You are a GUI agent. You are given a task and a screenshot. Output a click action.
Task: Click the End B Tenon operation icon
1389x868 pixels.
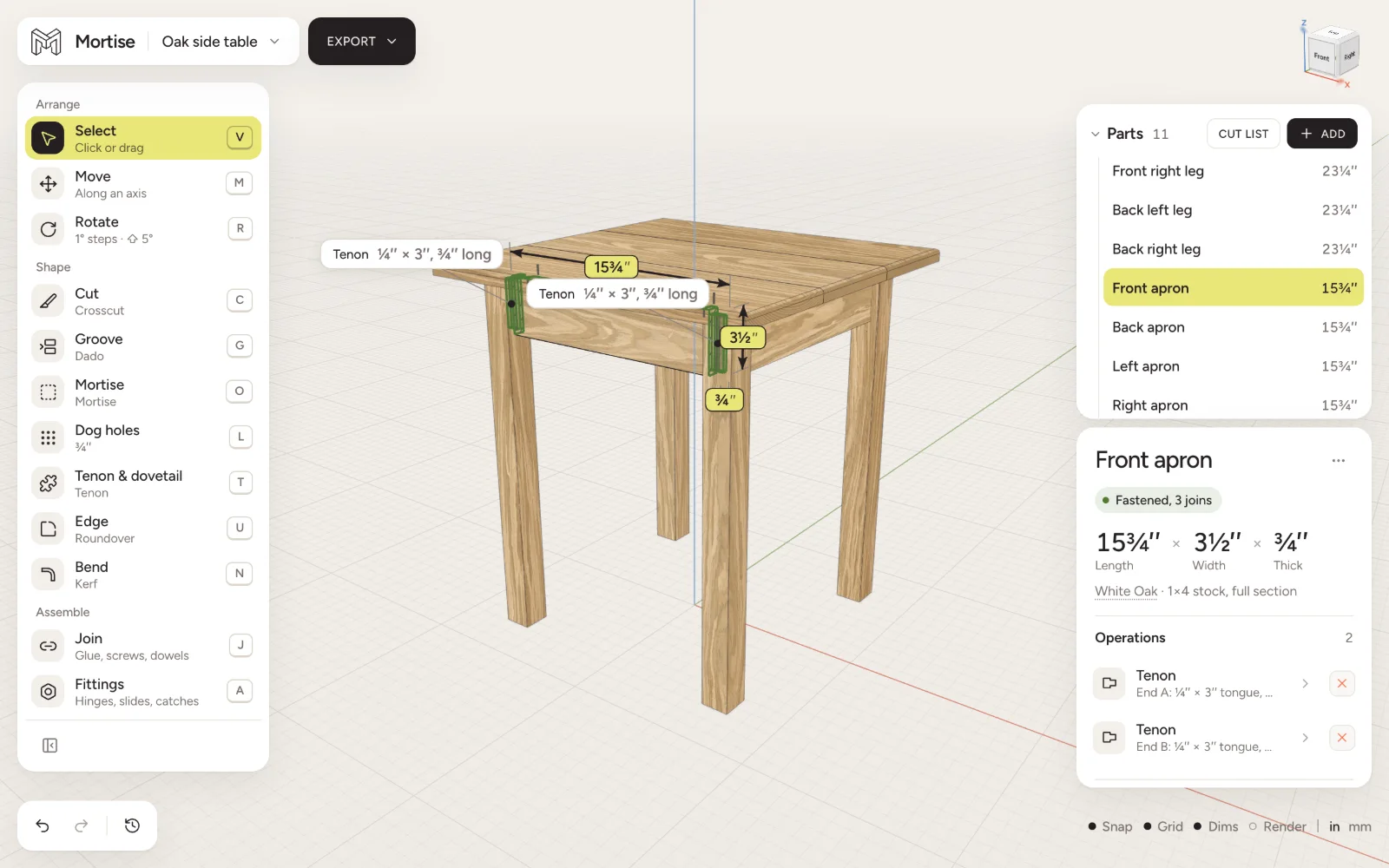point(1109,738)
